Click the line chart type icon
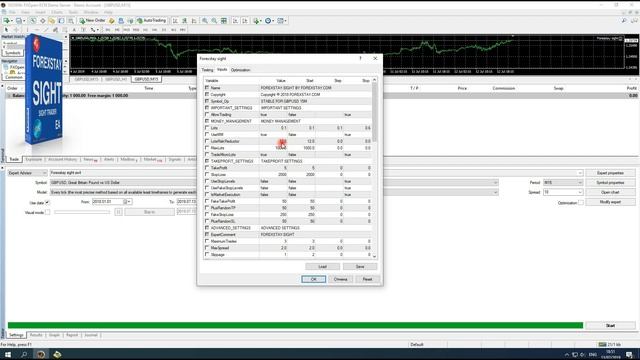640x360 pixels. click(194, 21)
